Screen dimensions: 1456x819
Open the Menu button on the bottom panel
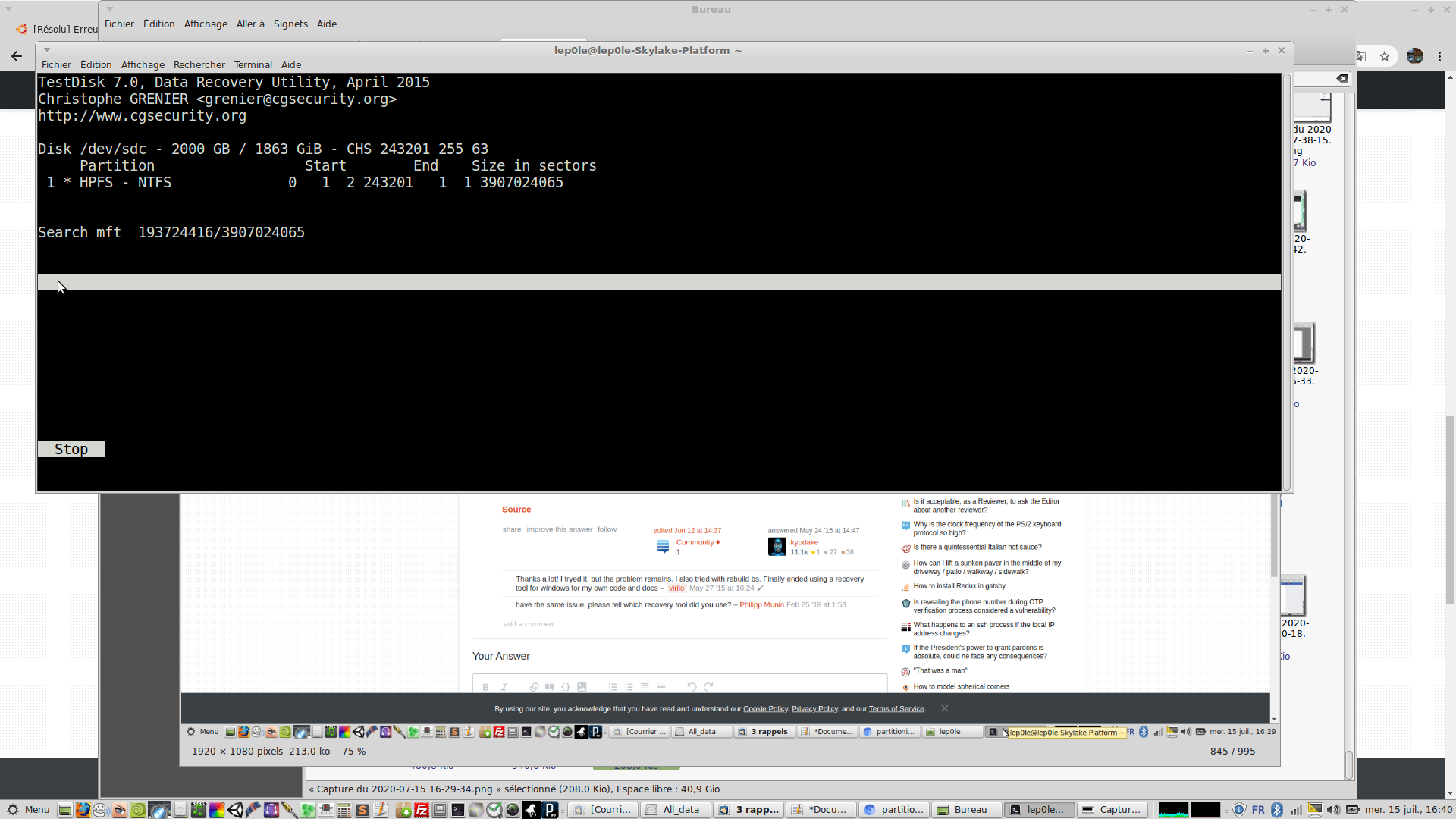[x=28, y=810]
